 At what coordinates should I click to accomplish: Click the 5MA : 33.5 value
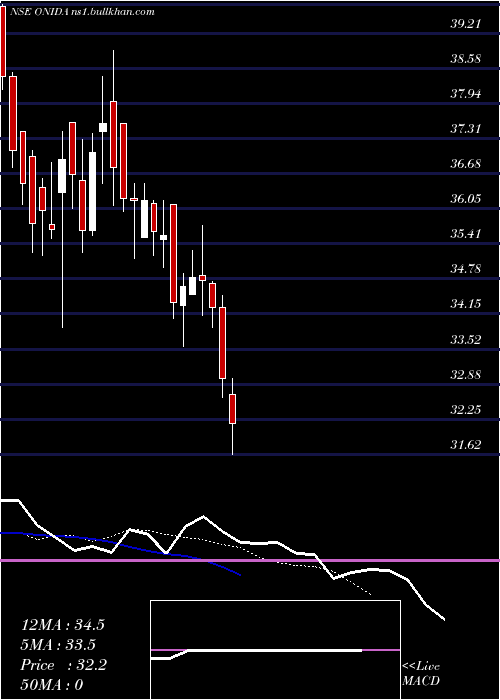(58, 645)
